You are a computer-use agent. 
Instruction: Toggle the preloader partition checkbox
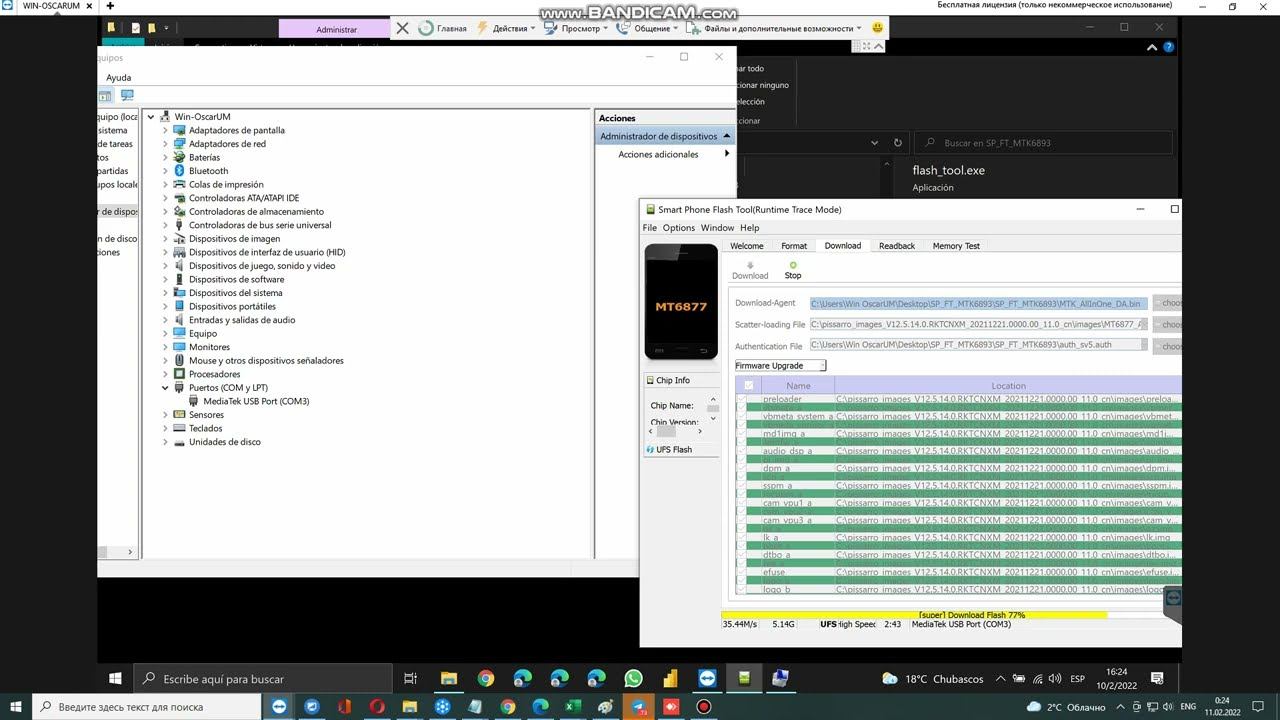click(742, 400)
